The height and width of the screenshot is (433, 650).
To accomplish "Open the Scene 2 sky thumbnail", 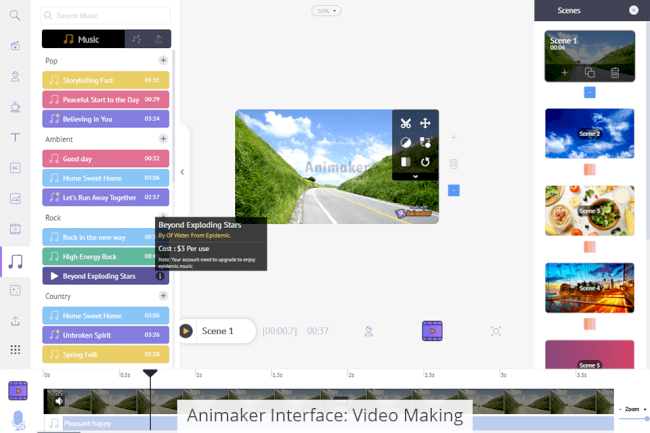I will (x=589, y=133).
